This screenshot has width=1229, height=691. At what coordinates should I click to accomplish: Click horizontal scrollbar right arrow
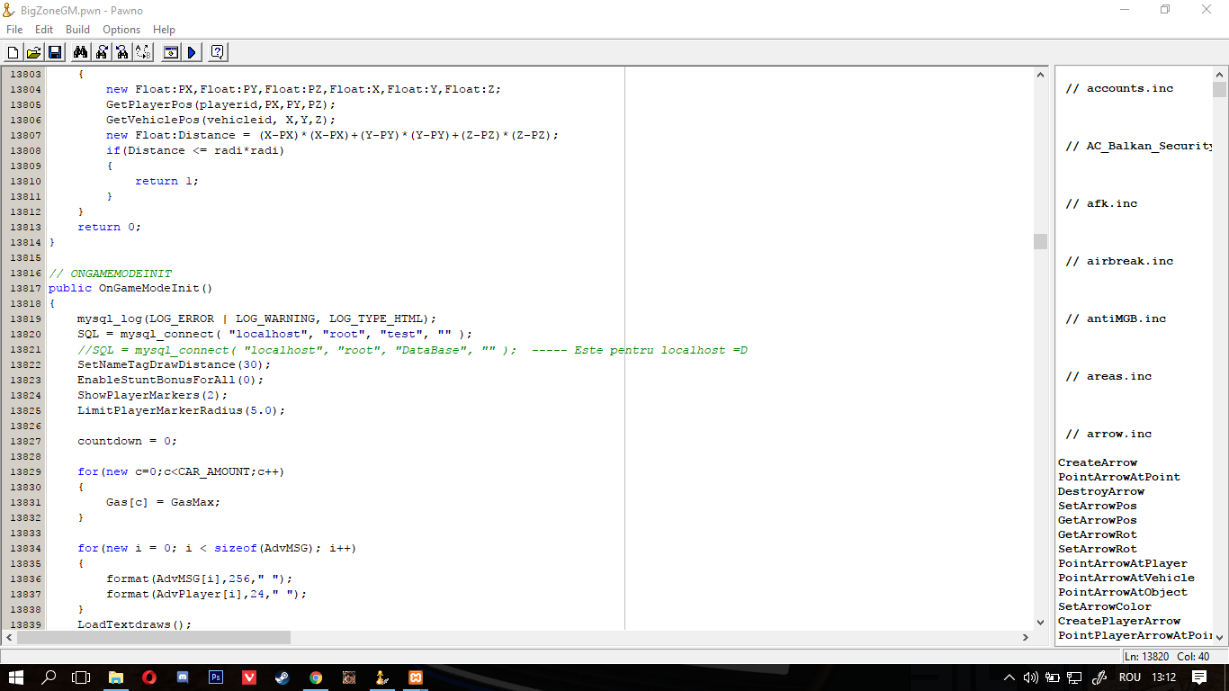pos(1025,637)
